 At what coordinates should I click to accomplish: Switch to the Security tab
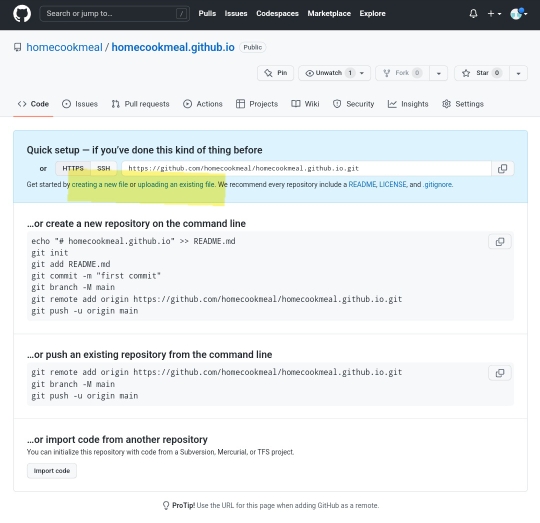pos(353,104)
